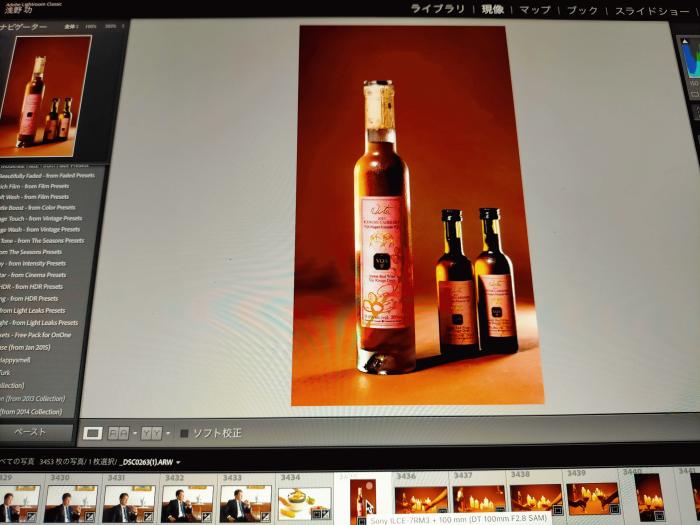Screen dimensions: 700x525
Task: Switch to the ブック module
Action: click(x=582, y=11)
